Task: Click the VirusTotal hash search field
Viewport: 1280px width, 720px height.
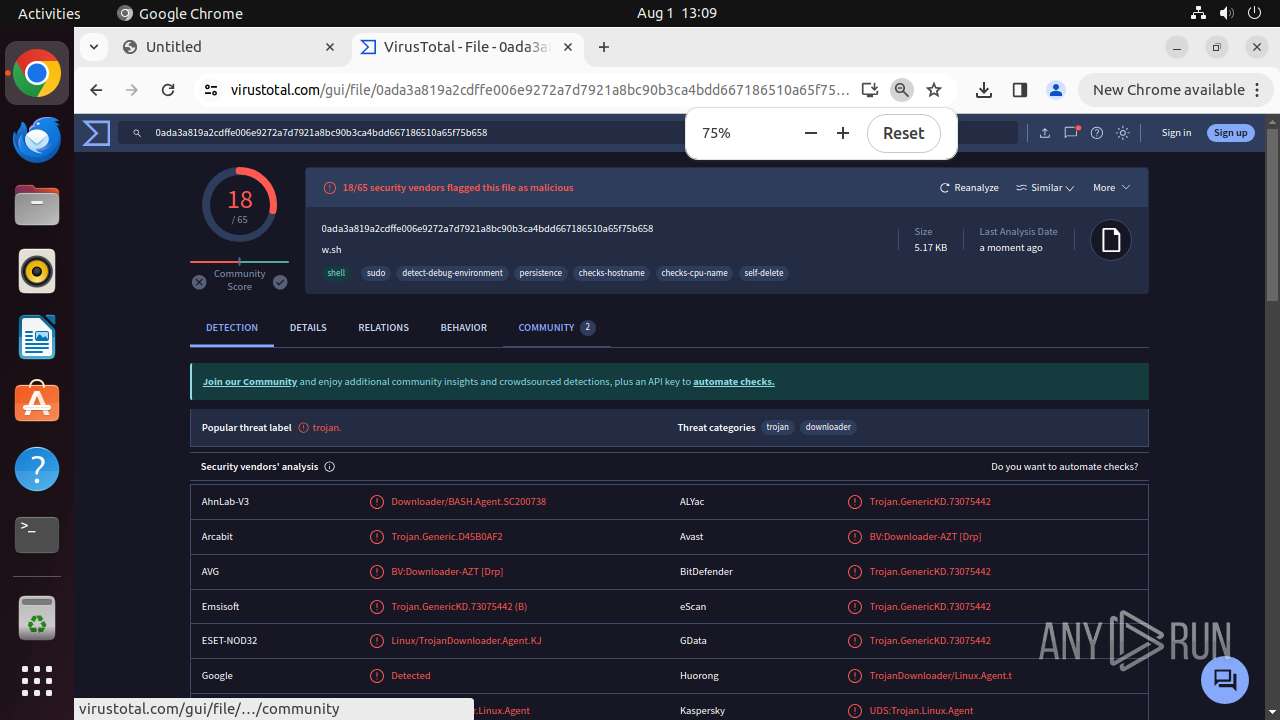Action: pyautogui.click(x=570, y=133)
